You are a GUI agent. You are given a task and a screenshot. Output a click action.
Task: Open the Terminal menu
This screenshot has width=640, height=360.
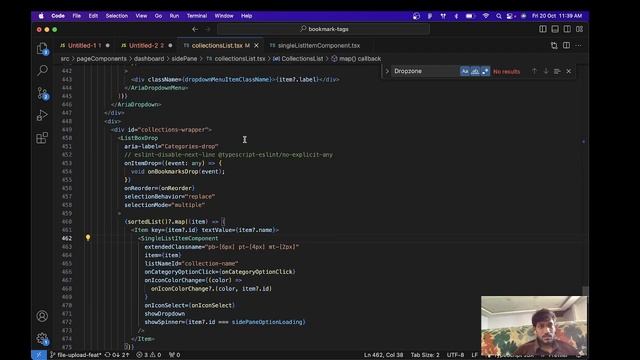(x=197, y=16)
